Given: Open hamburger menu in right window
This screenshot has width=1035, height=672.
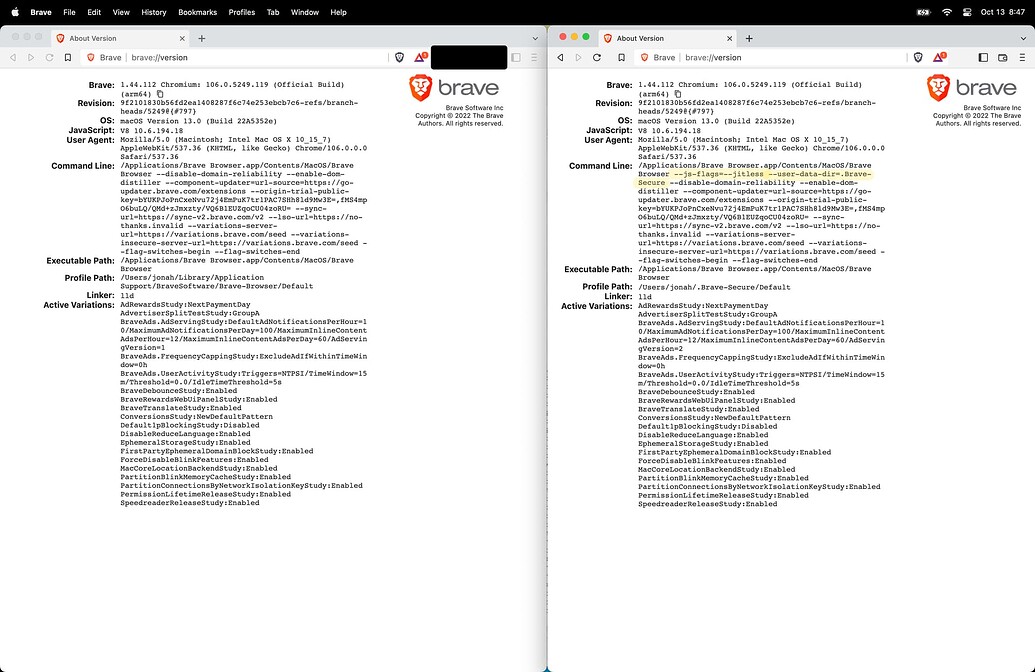Looking at the screenshot, I should [1022, 57].
